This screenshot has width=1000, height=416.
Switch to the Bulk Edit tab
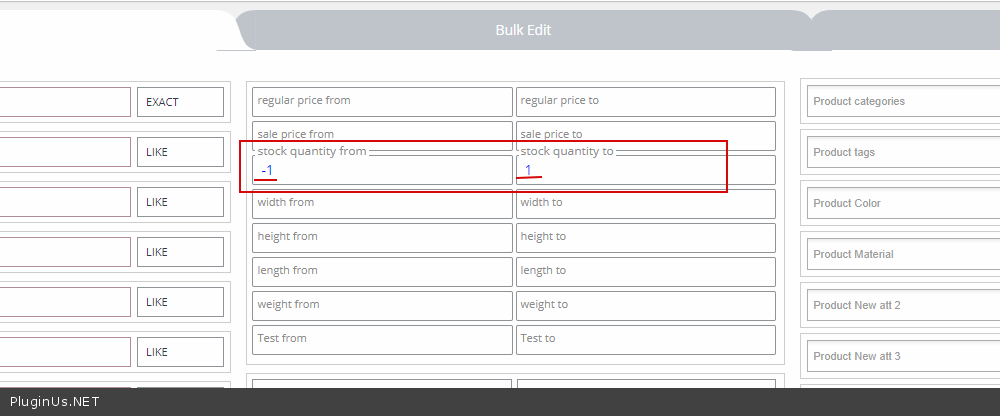coord(523,30)
